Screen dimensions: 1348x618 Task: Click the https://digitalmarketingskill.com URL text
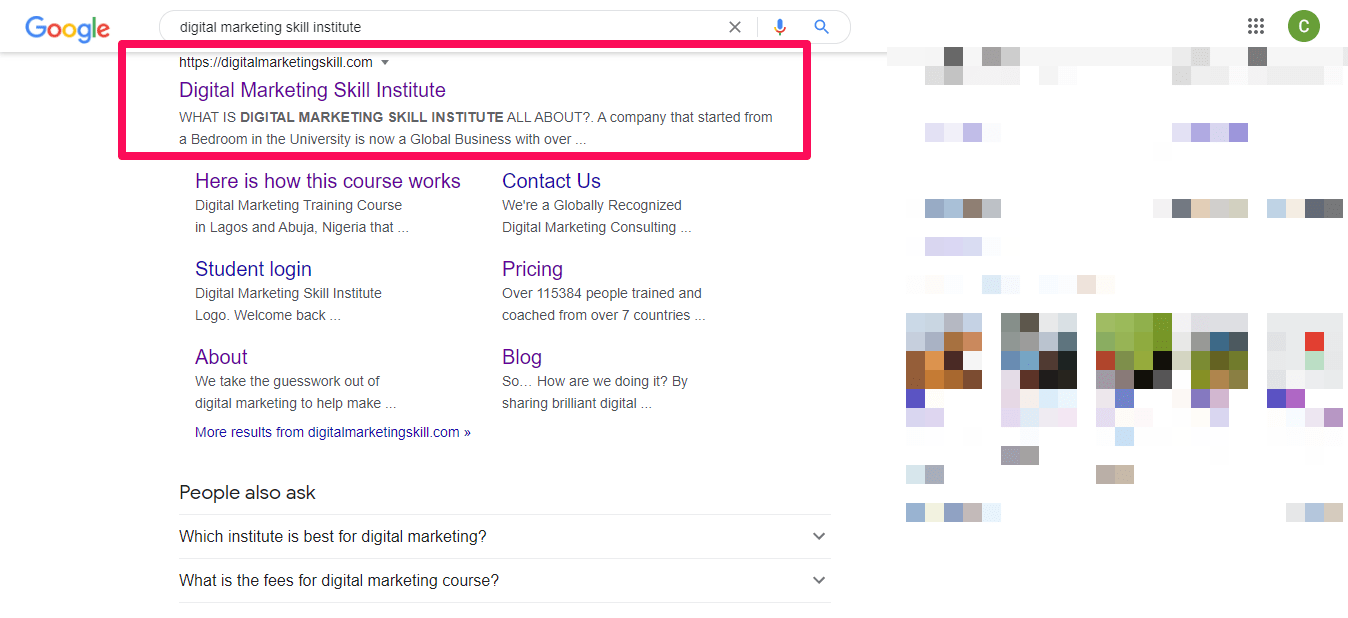(275, 62)
